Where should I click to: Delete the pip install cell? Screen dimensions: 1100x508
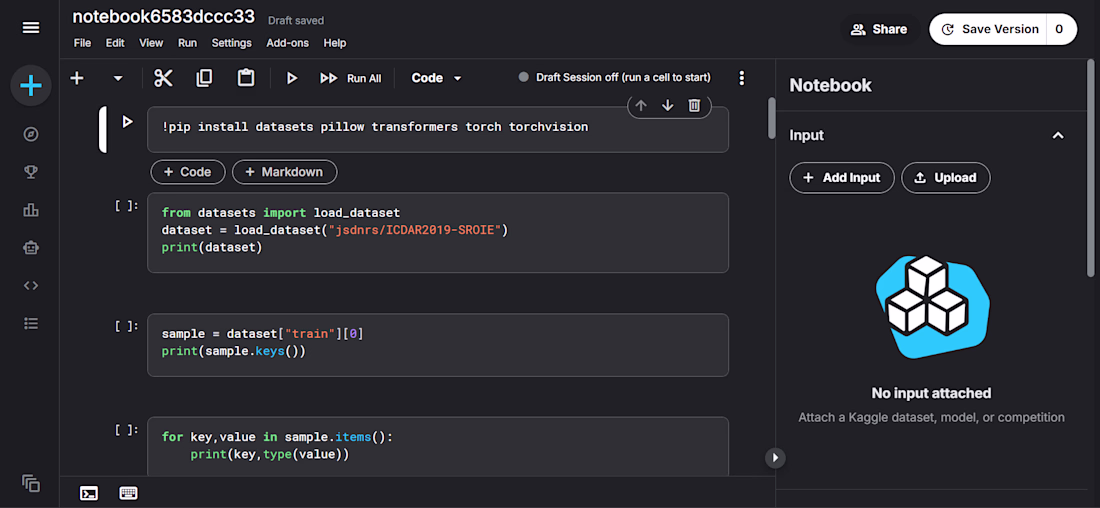click(x=694, y=105)
